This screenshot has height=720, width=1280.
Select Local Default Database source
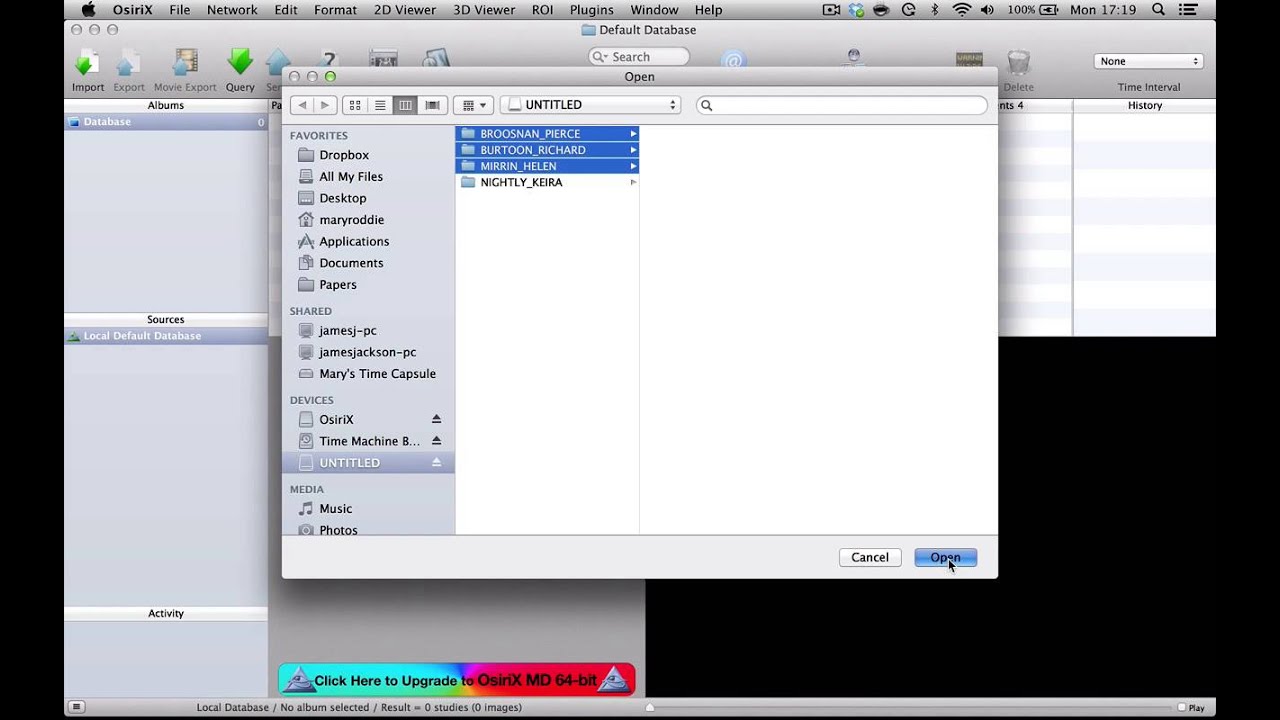pos(166,336)
